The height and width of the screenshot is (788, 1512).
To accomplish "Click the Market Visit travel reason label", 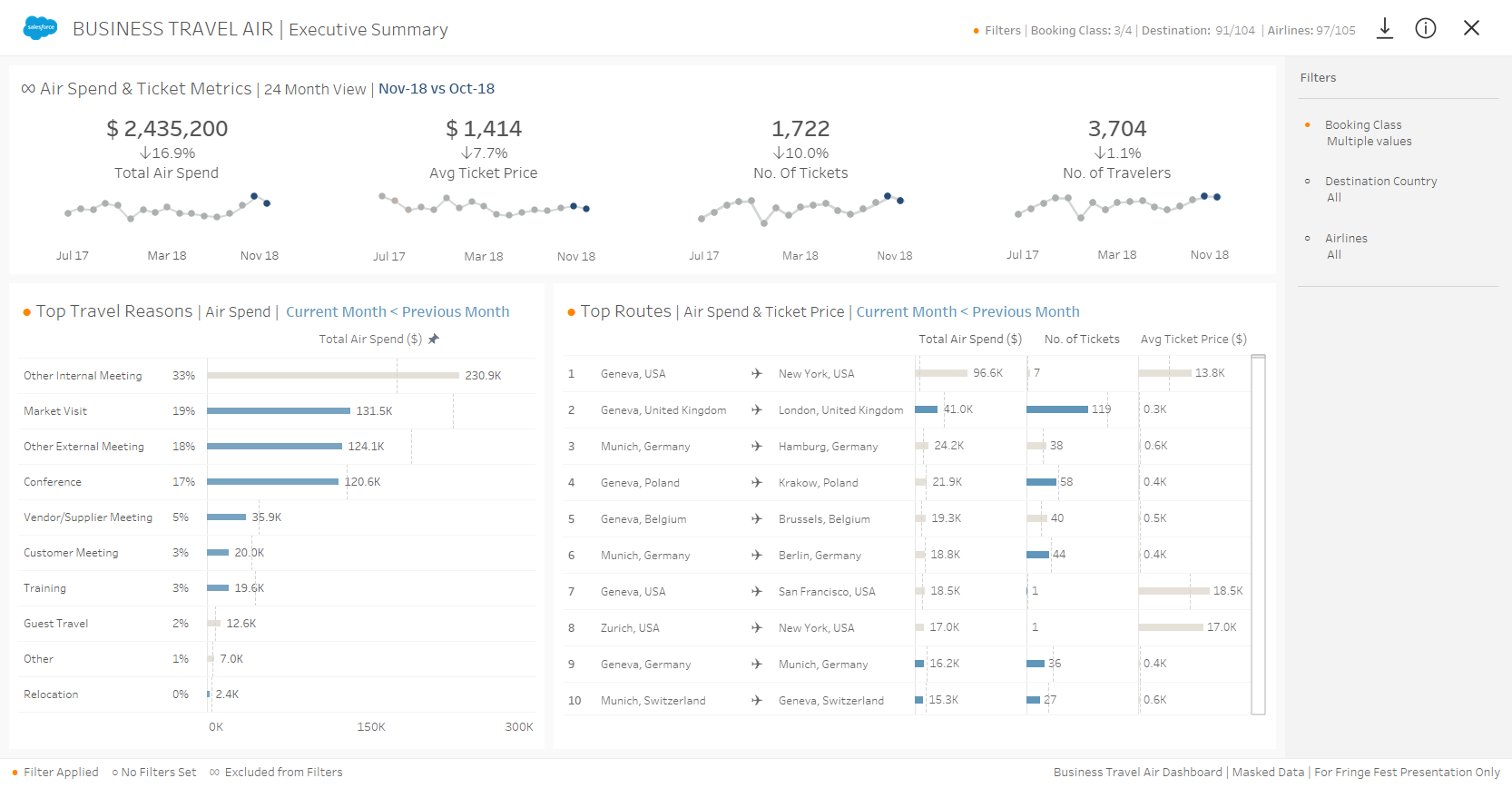I will 55,411.
